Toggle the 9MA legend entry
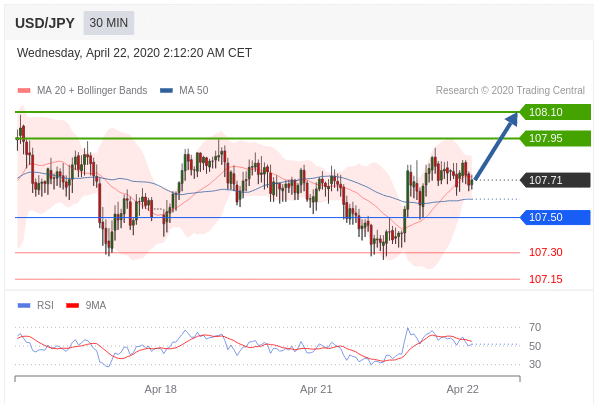 point(86,305)
